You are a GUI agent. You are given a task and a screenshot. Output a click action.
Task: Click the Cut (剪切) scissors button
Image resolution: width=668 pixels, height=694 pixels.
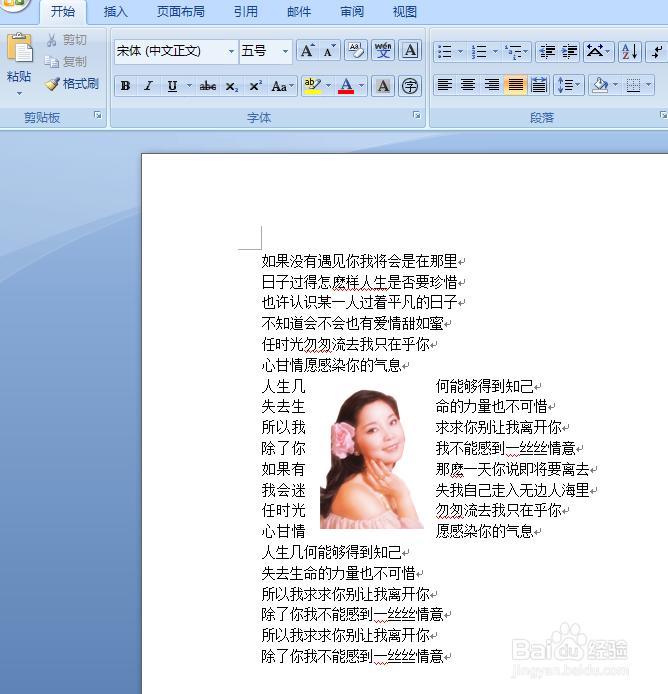point(66,40)
